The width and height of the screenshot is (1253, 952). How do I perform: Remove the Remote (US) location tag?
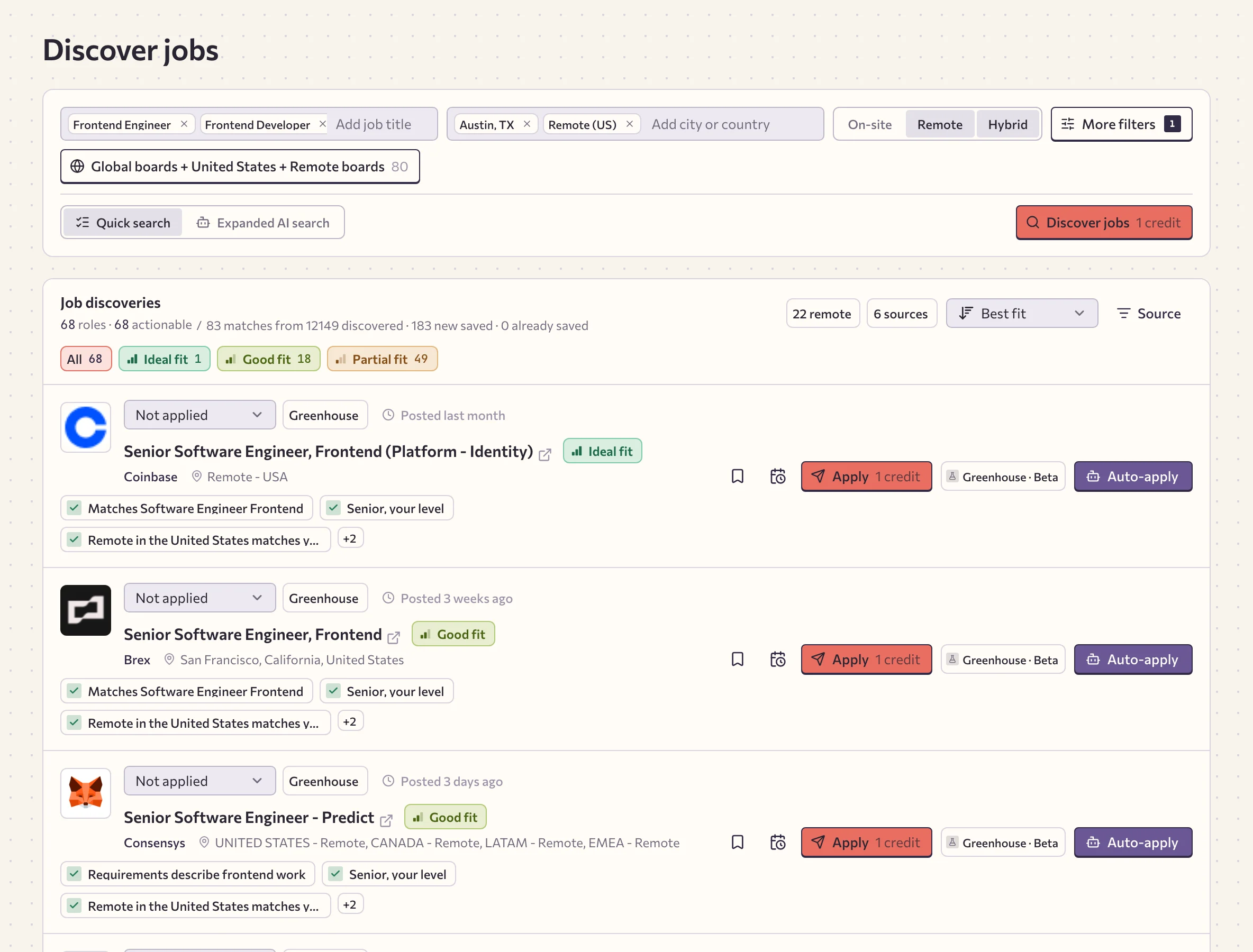pos(629,124)
